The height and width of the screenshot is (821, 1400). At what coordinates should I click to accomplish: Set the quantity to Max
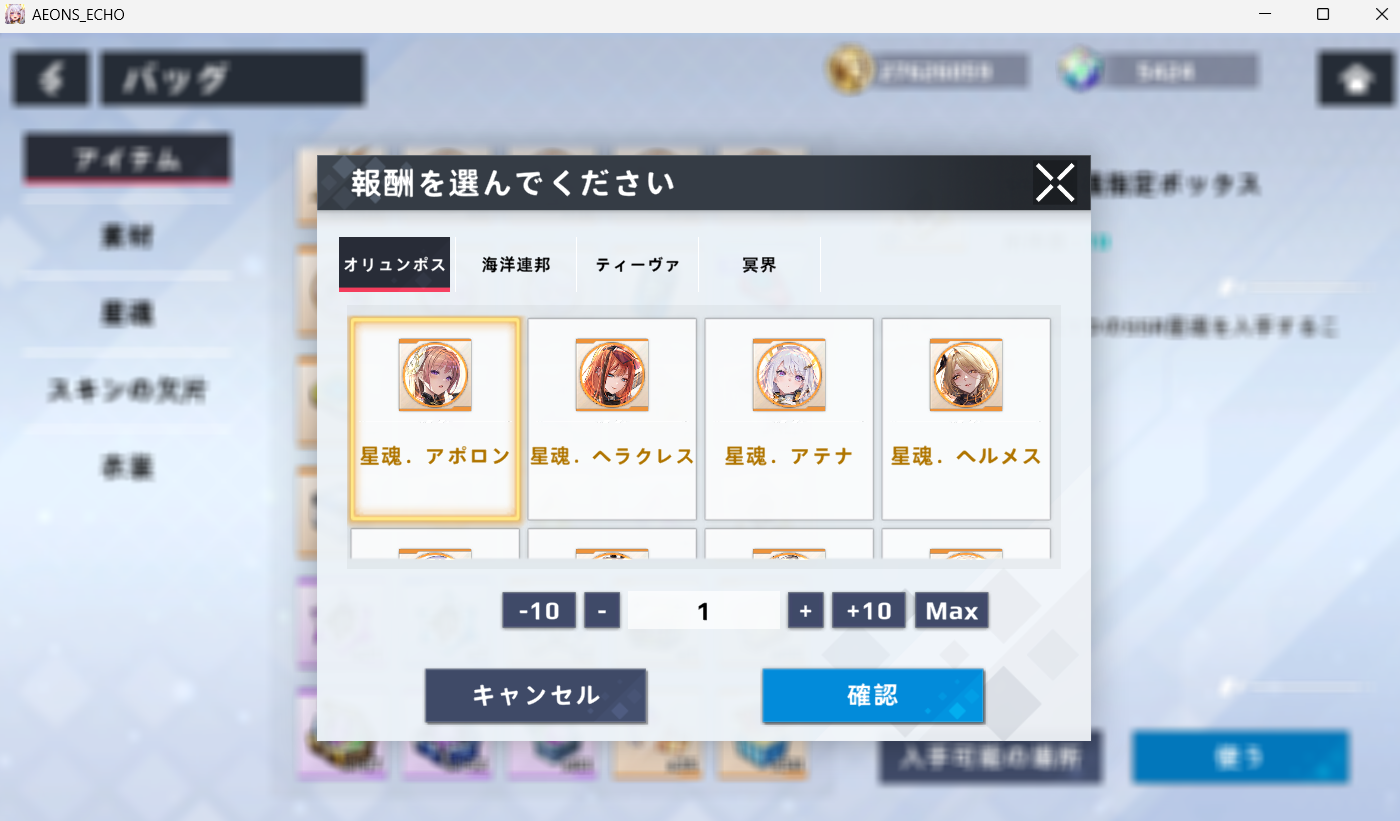(x=952, y=610)
